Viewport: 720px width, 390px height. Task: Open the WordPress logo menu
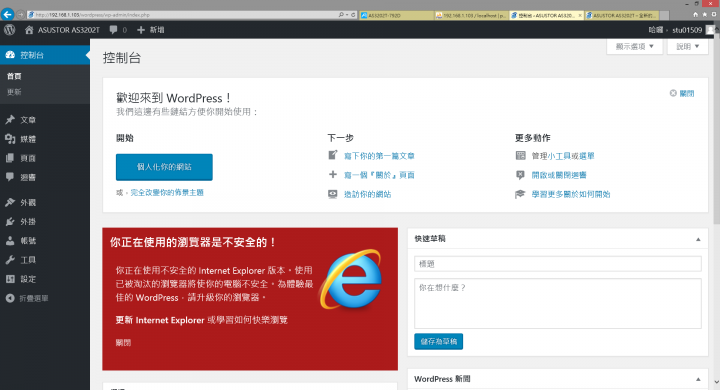[x=10, y=30]
